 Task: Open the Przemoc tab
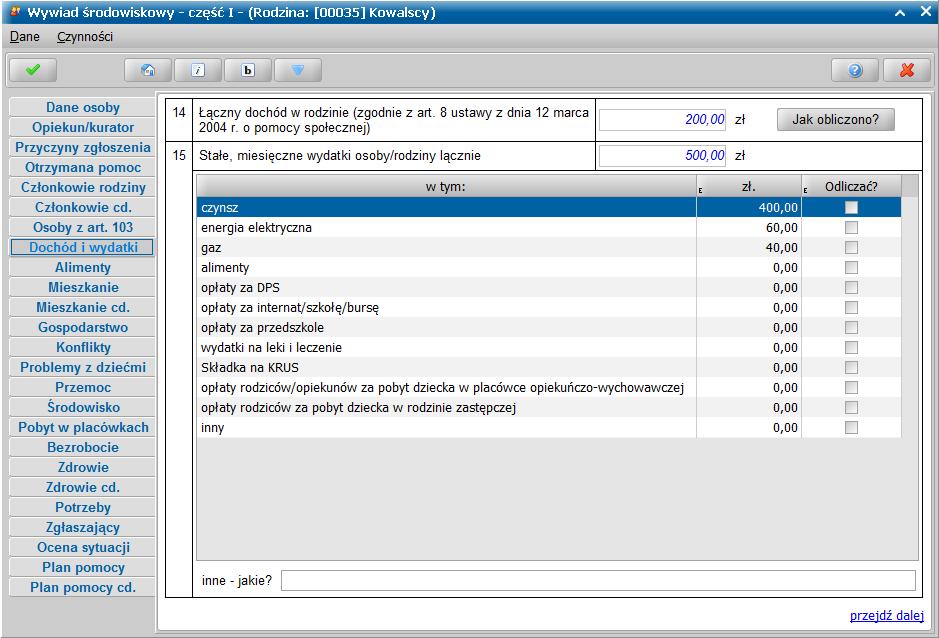83,387
